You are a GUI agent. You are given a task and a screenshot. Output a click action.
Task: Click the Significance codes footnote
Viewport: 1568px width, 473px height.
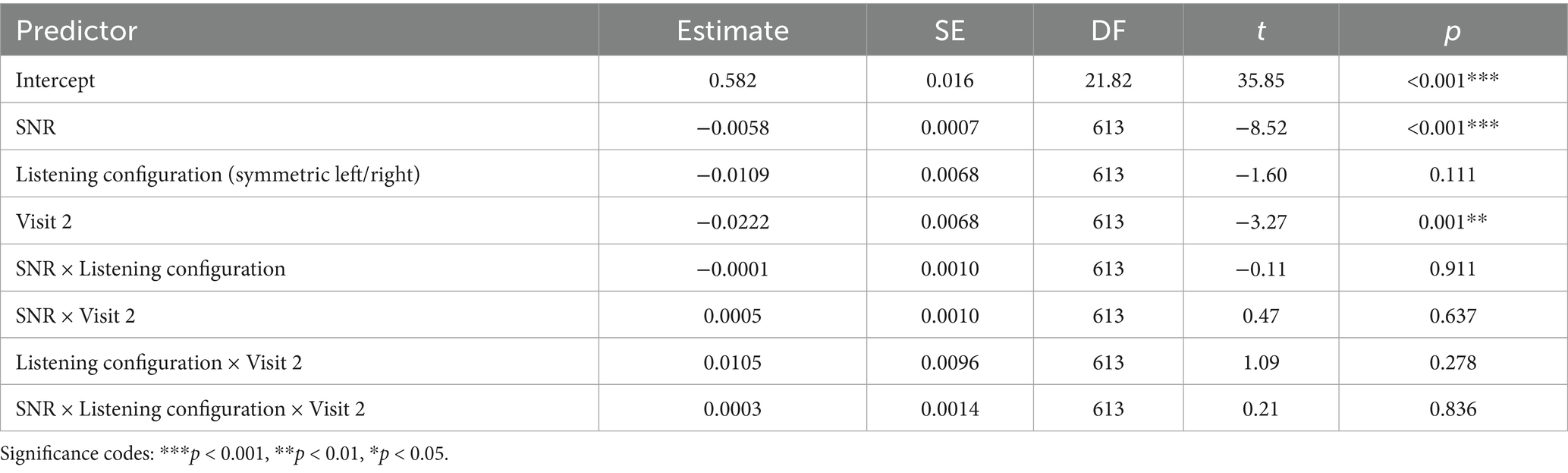tap(224, 455)
